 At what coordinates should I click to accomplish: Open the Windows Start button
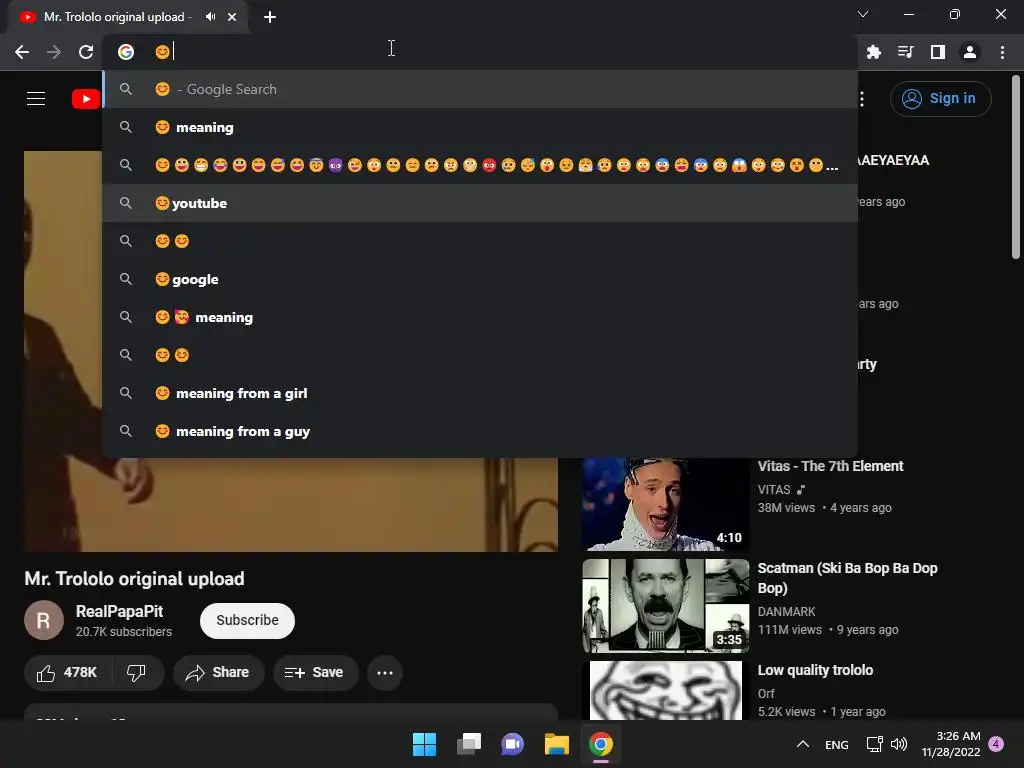click(x=424, y=744)
